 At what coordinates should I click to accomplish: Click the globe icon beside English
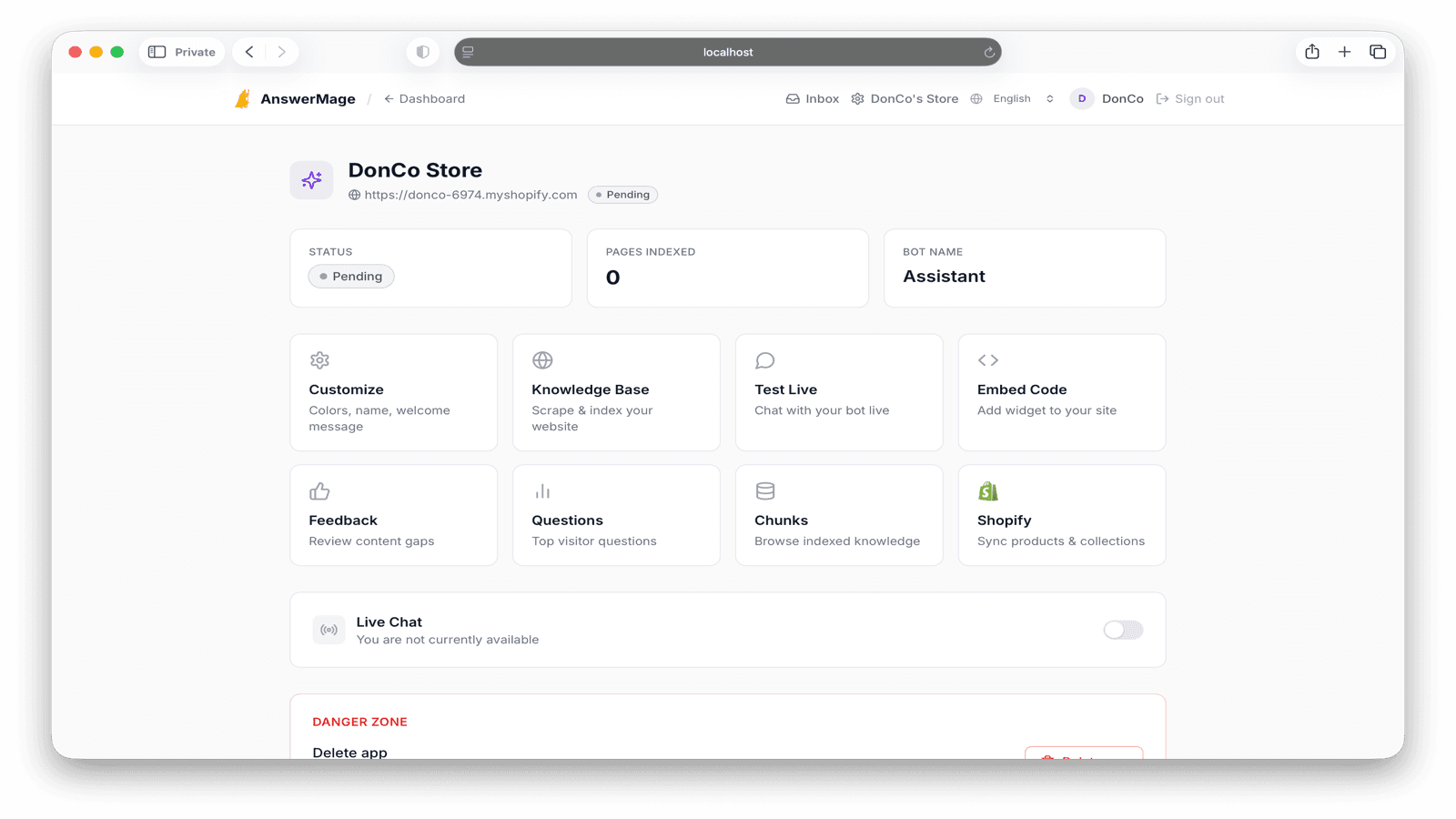(976, 99)
